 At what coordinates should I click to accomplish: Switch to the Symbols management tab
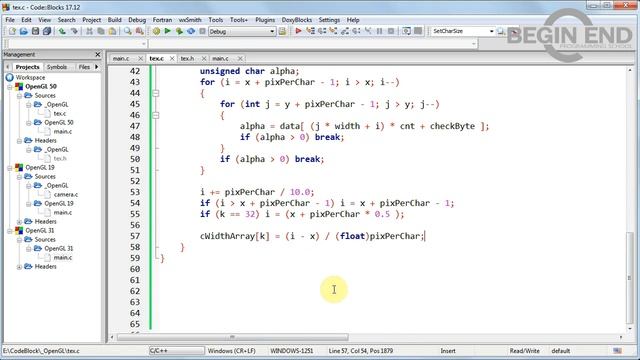[57, 67]
